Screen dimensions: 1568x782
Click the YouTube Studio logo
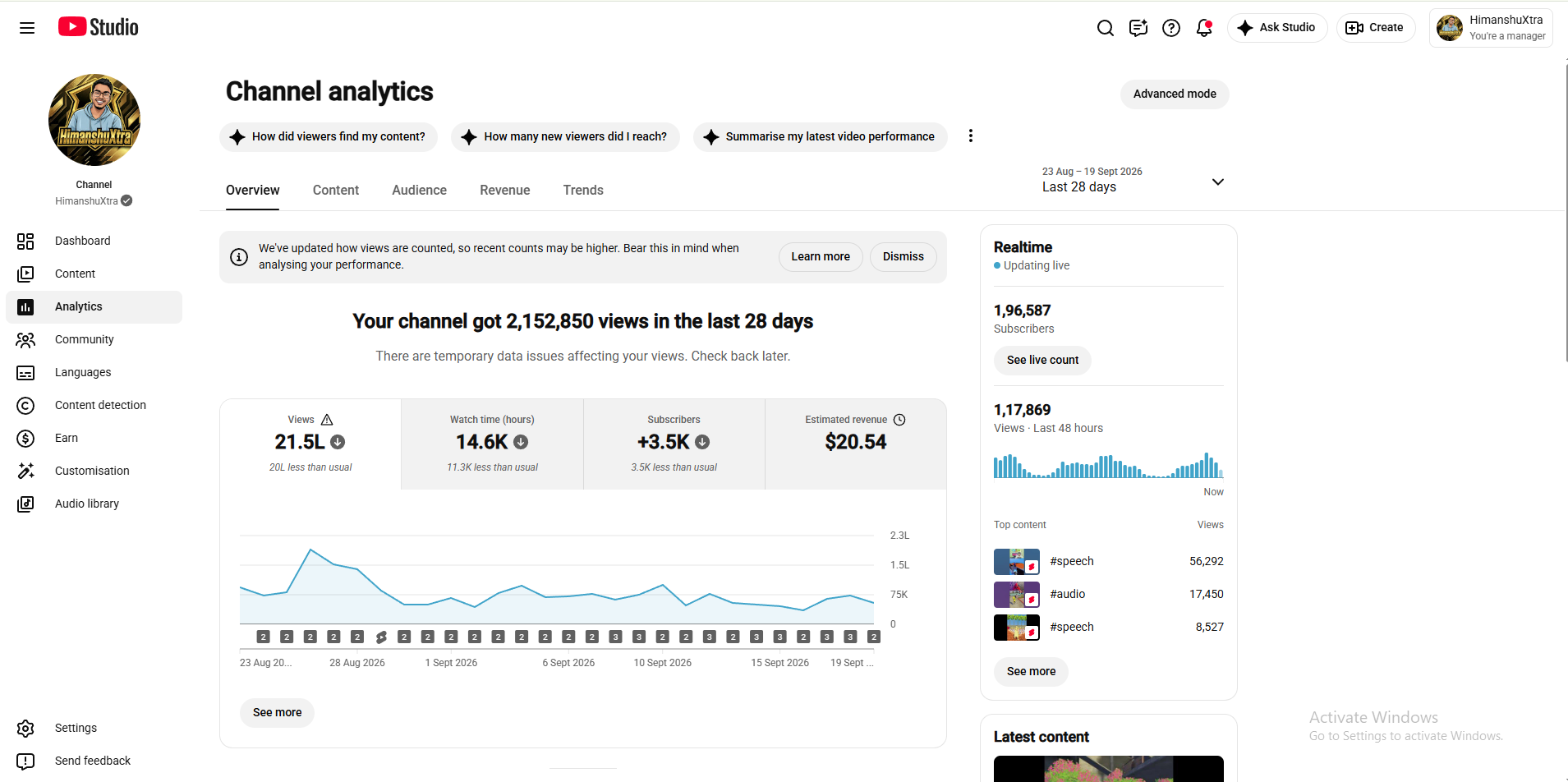(x=99, y=27)
